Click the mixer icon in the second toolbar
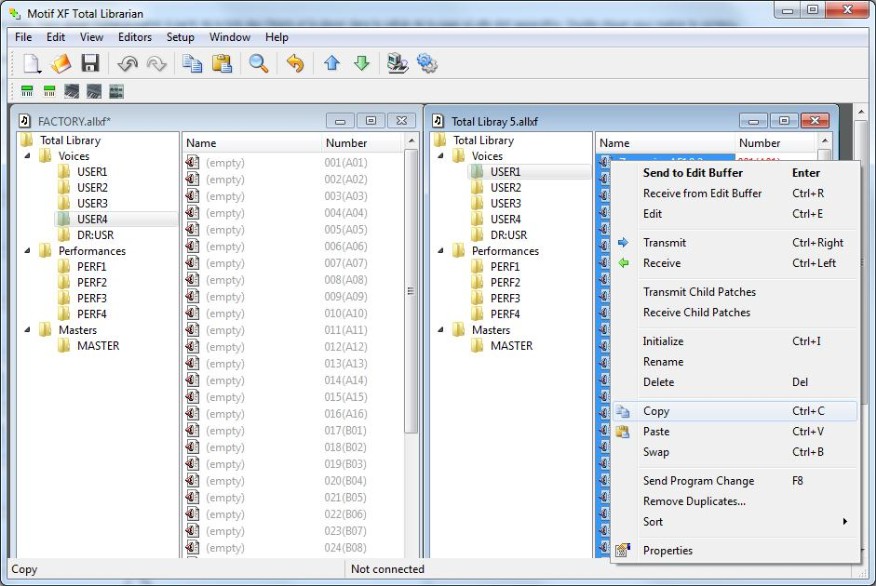This screenshot has height=586, width=876. (116, 91)
